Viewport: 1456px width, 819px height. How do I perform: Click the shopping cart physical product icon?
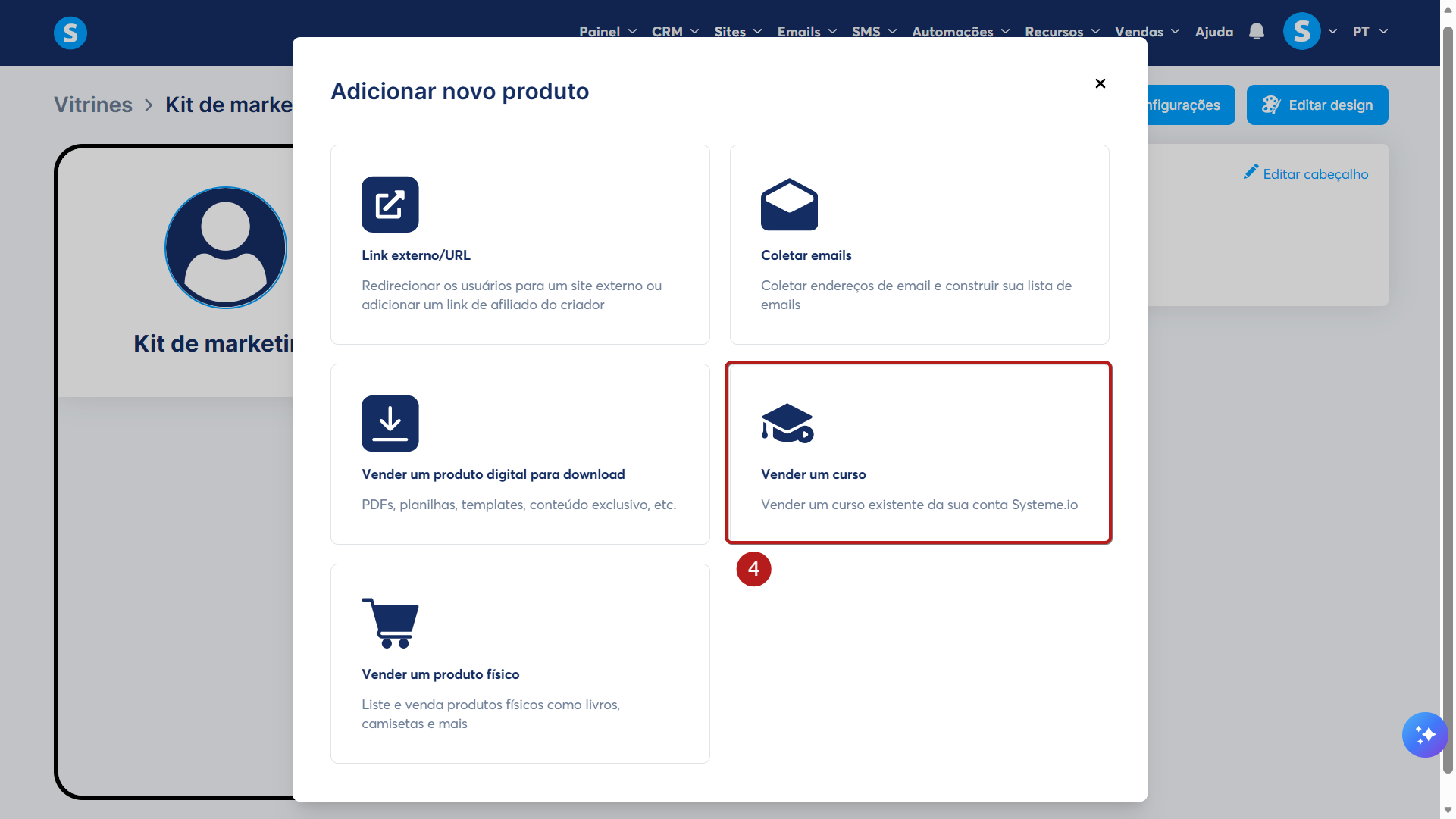(x=390, y=623)
